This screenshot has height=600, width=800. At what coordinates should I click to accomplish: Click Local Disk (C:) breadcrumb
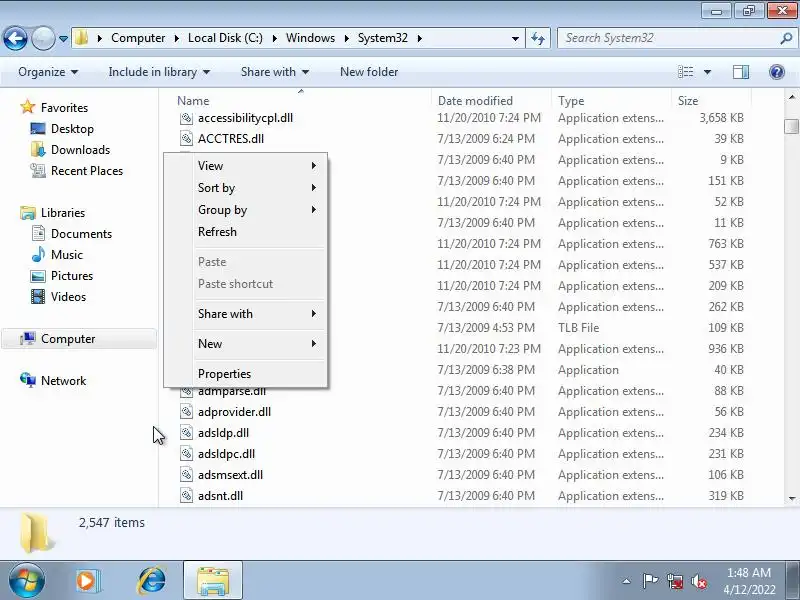(x=225, y=38)
